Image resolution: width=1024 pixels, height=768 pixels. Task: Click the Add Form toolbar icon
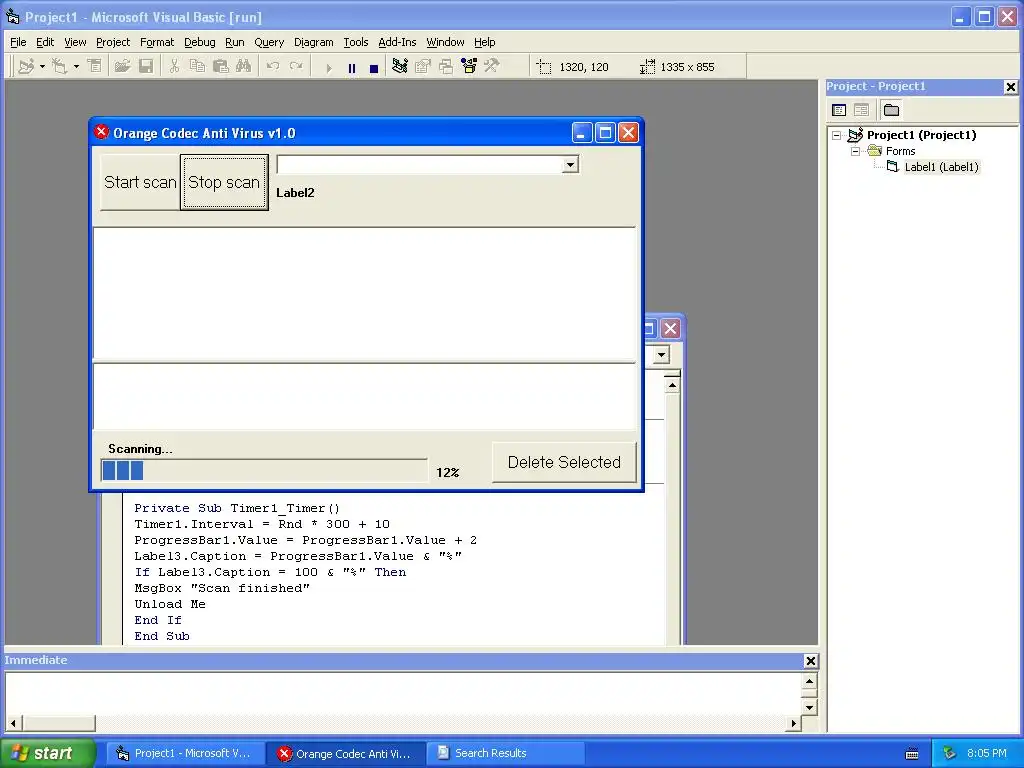pos(59,67)
